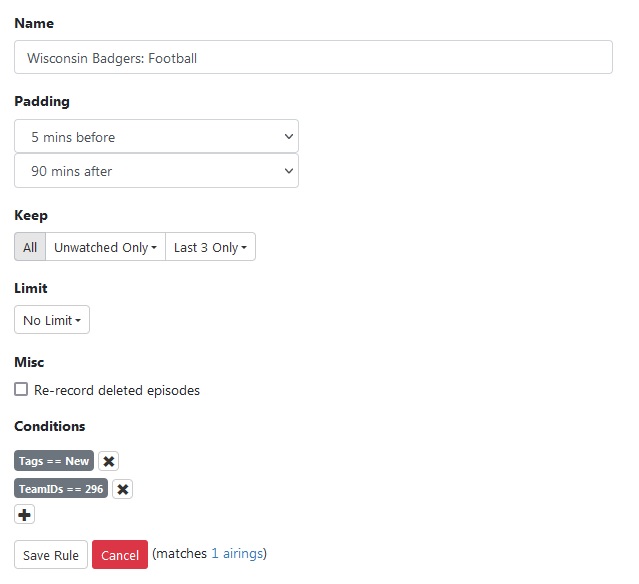Click the Limit section label
The width and height of the screenshot is (639, 584).
31,288
